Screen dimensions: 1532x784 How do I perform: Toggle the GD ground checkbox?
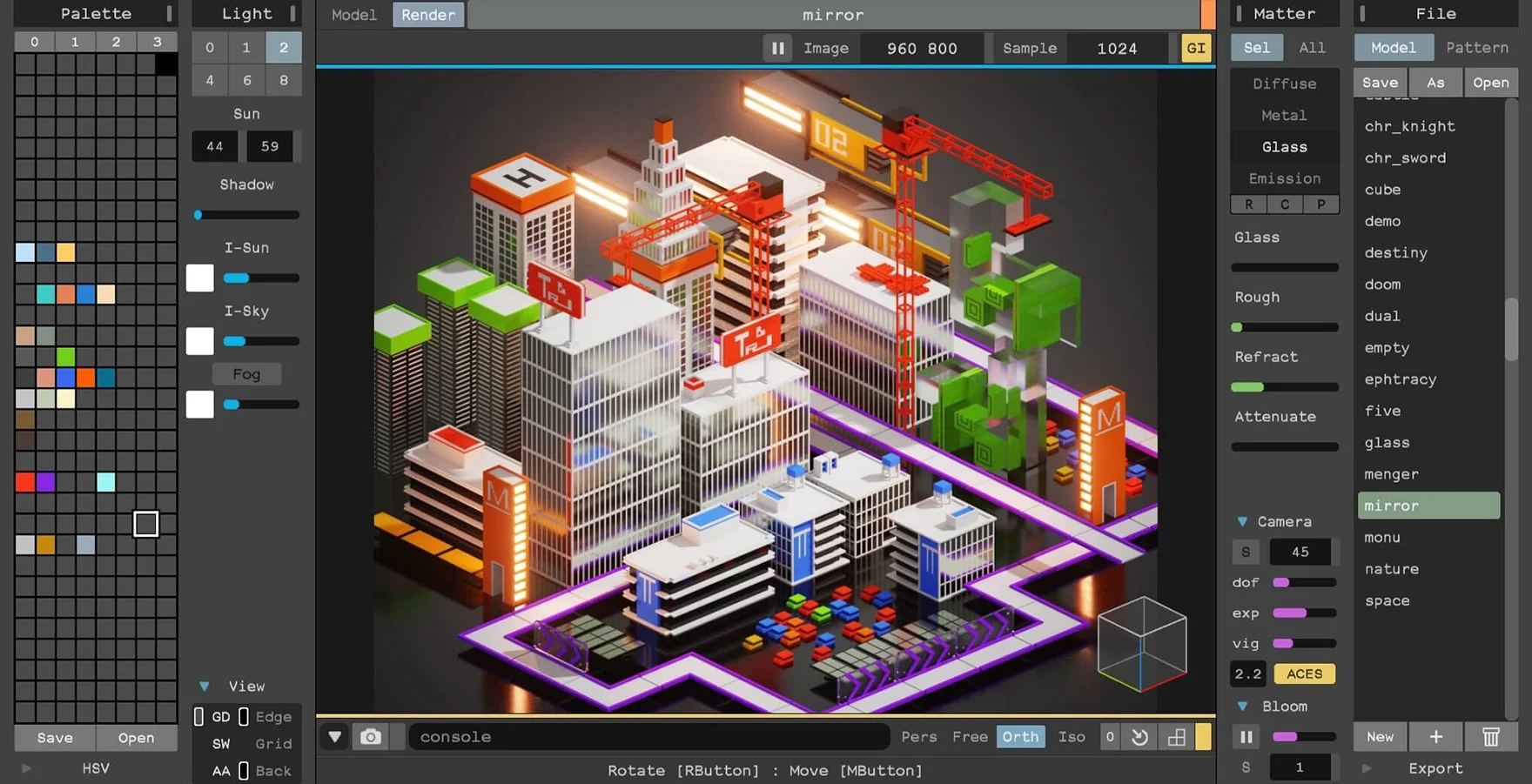pyautogui.click(x=198, y=716)
